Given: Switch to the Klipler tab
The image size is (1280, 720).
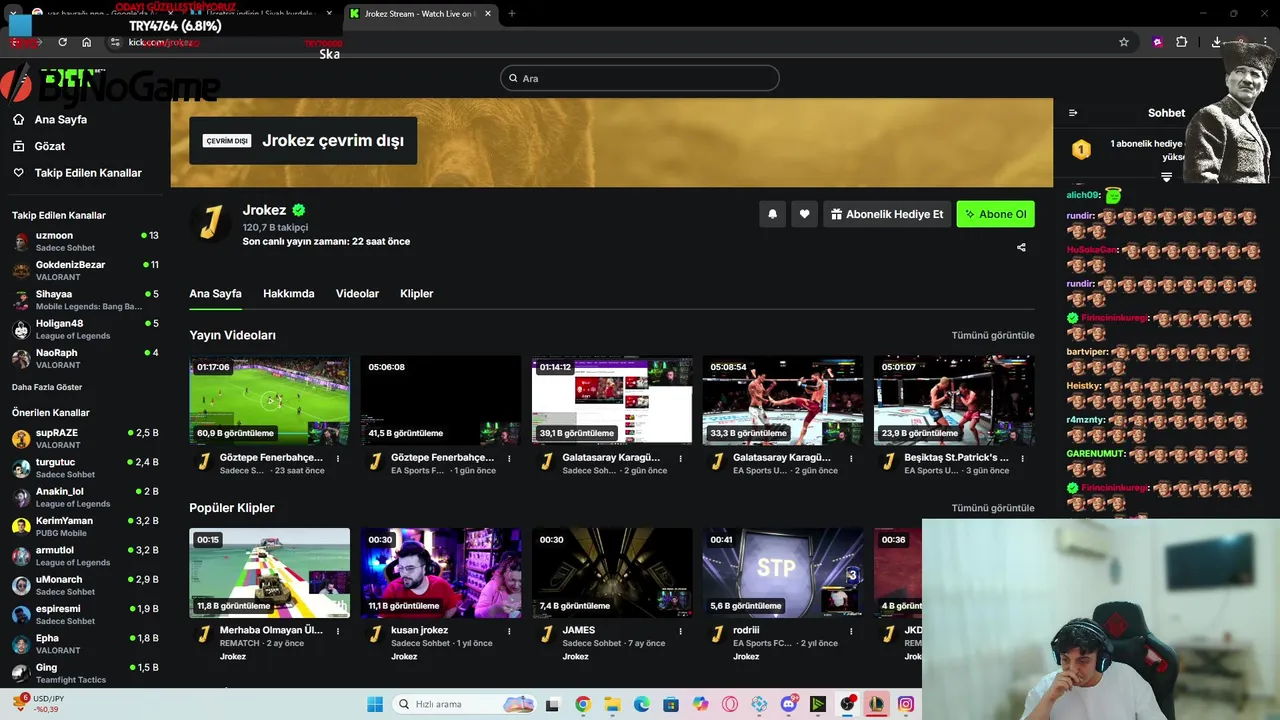Looking at the screenshot, I should tap(416, 294).
